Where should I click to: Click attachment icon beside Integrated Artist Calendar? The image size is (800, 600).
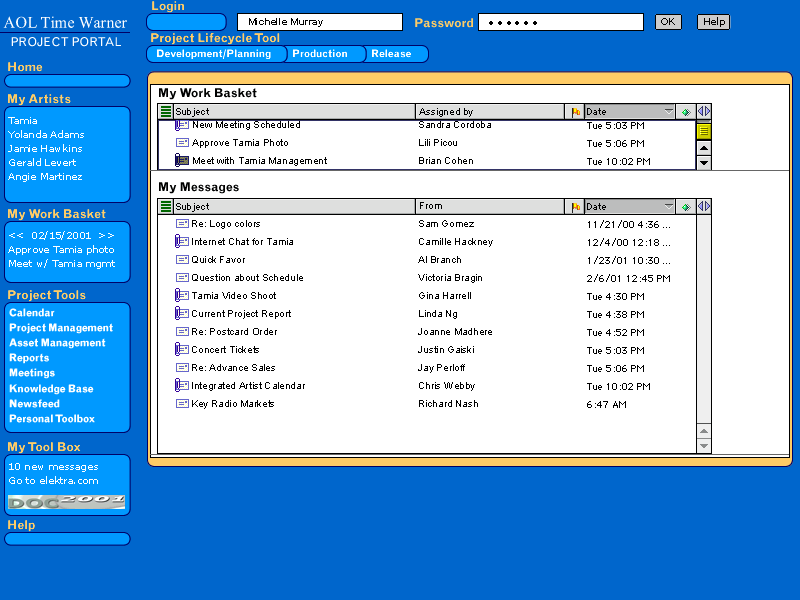(182, 385)
